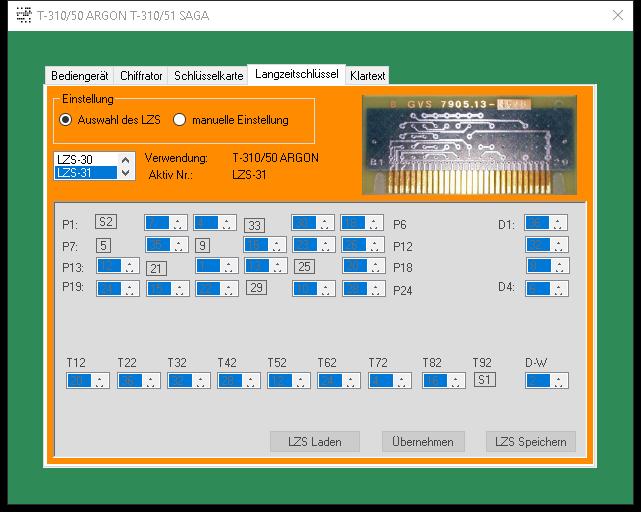Click the boxed S1 value under T92
This screenshot has width=641, height=512.
tap(485, 380)
